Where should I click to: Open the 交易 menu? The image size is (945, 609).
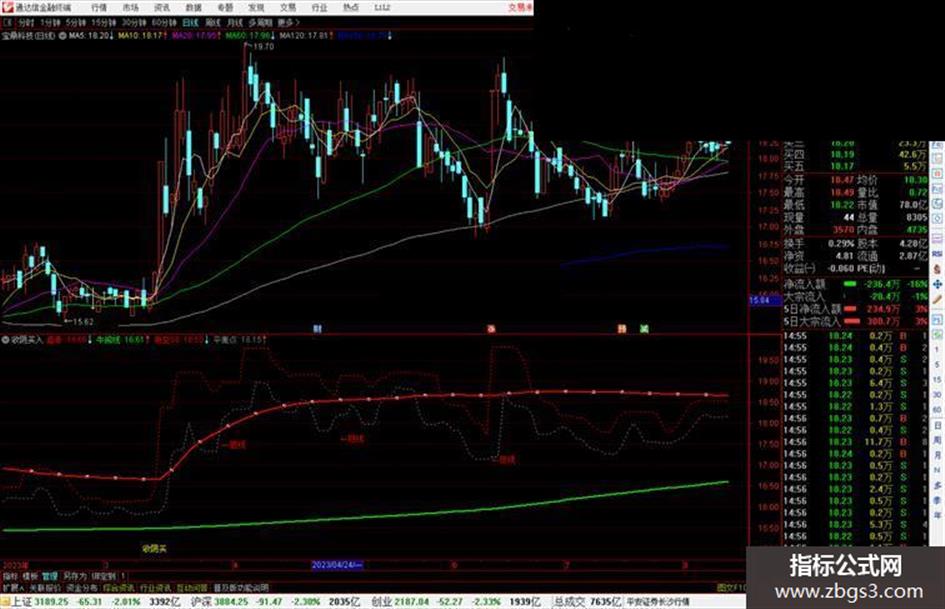[287, 7]
